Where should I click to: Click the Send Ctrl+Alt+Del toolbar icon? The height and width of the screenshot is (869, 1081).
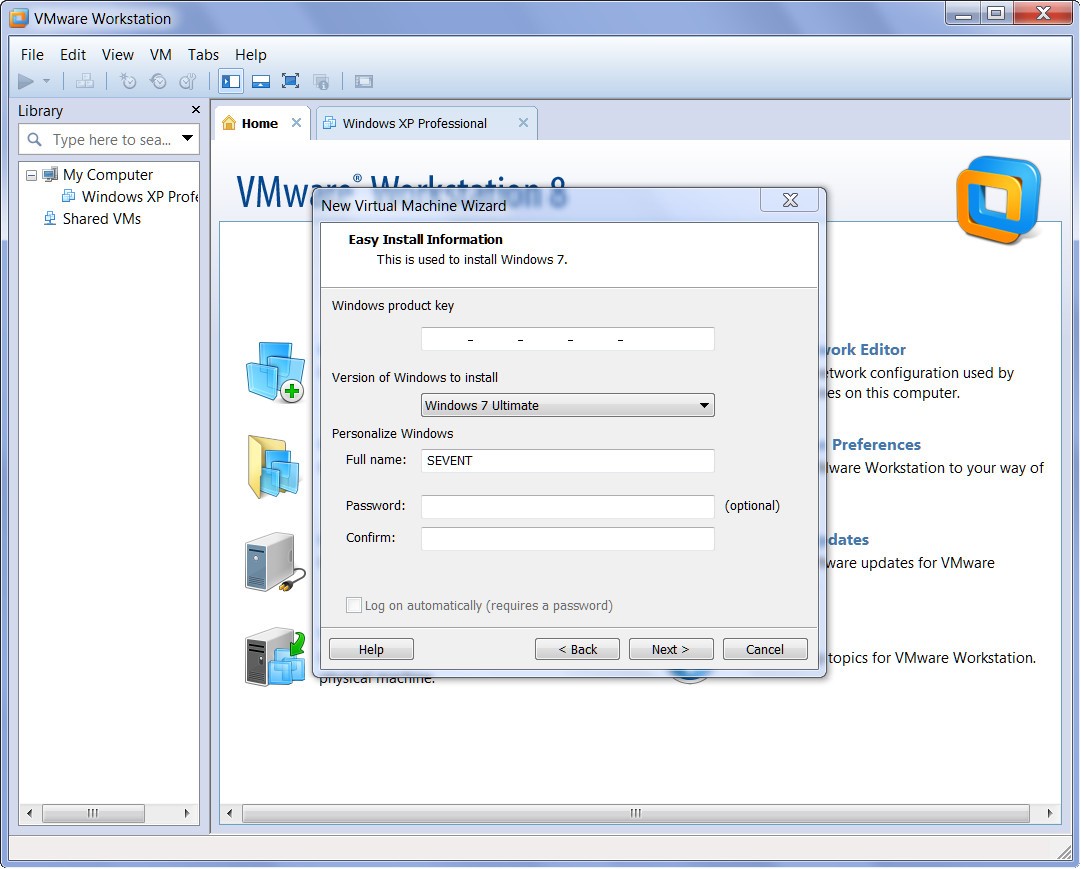click(x=85, y=81)
